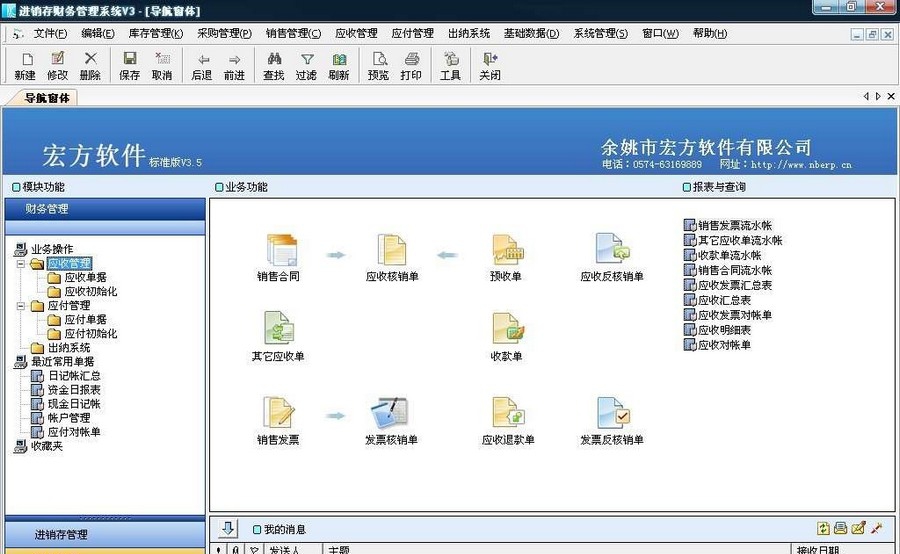This screenshot has height=554, width=900.
Task: Click the print icon in 我的消息 bar
Action: click(841, 528)
